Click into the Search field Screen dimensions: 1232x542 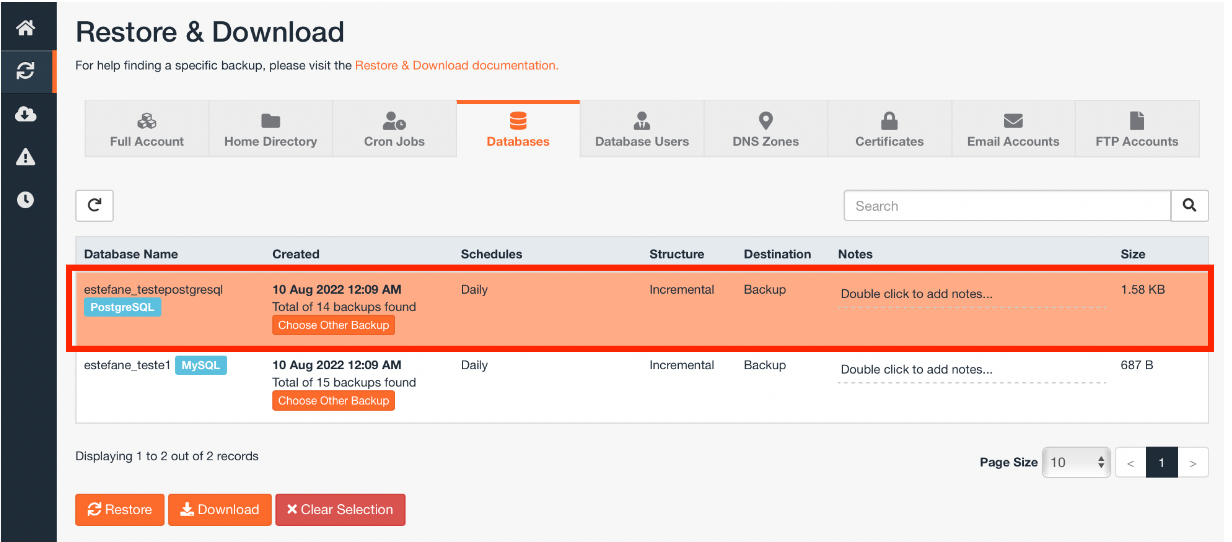tap(1007, 206)
